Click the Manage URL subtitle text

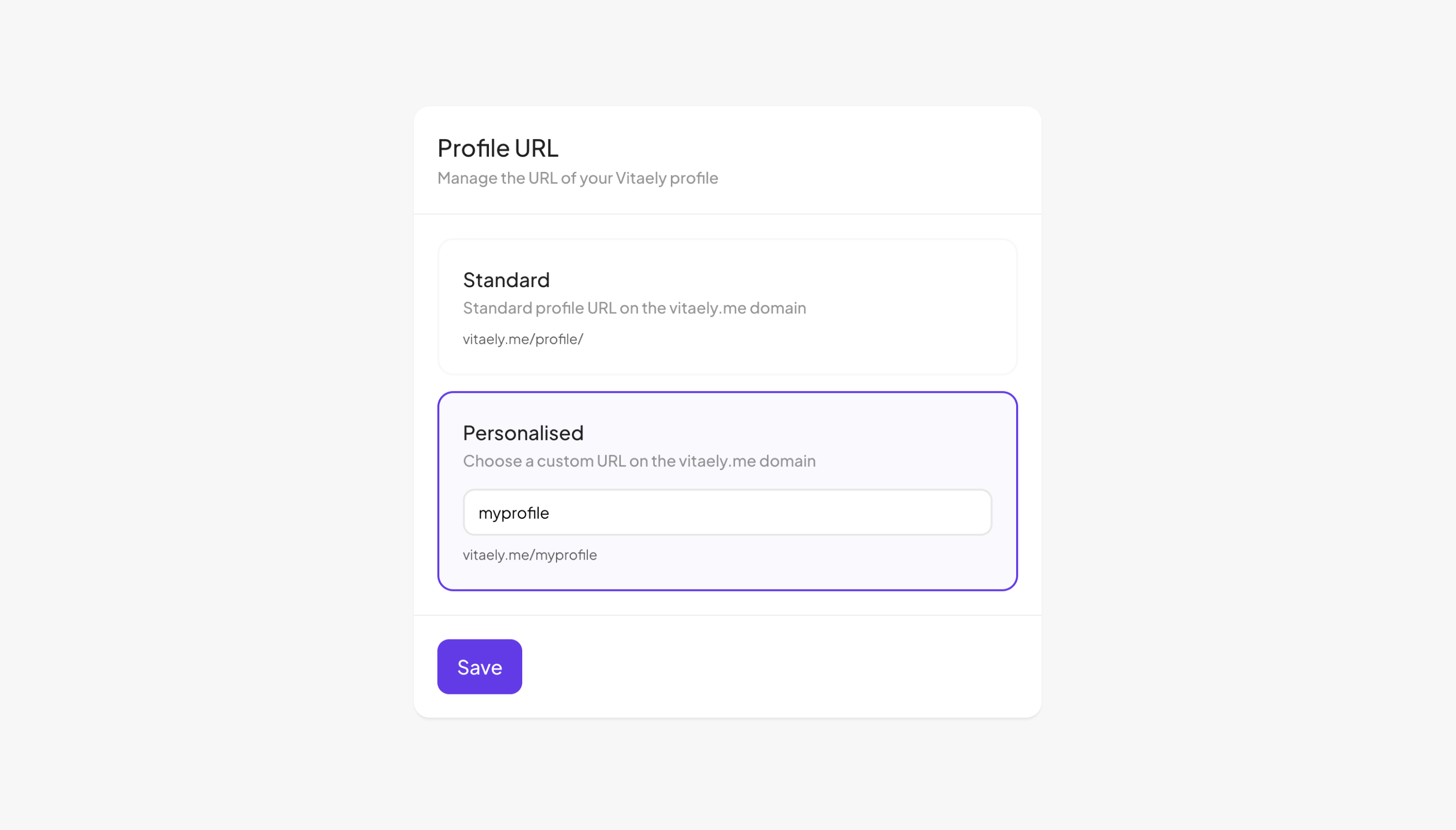click(x=577, y=178)
